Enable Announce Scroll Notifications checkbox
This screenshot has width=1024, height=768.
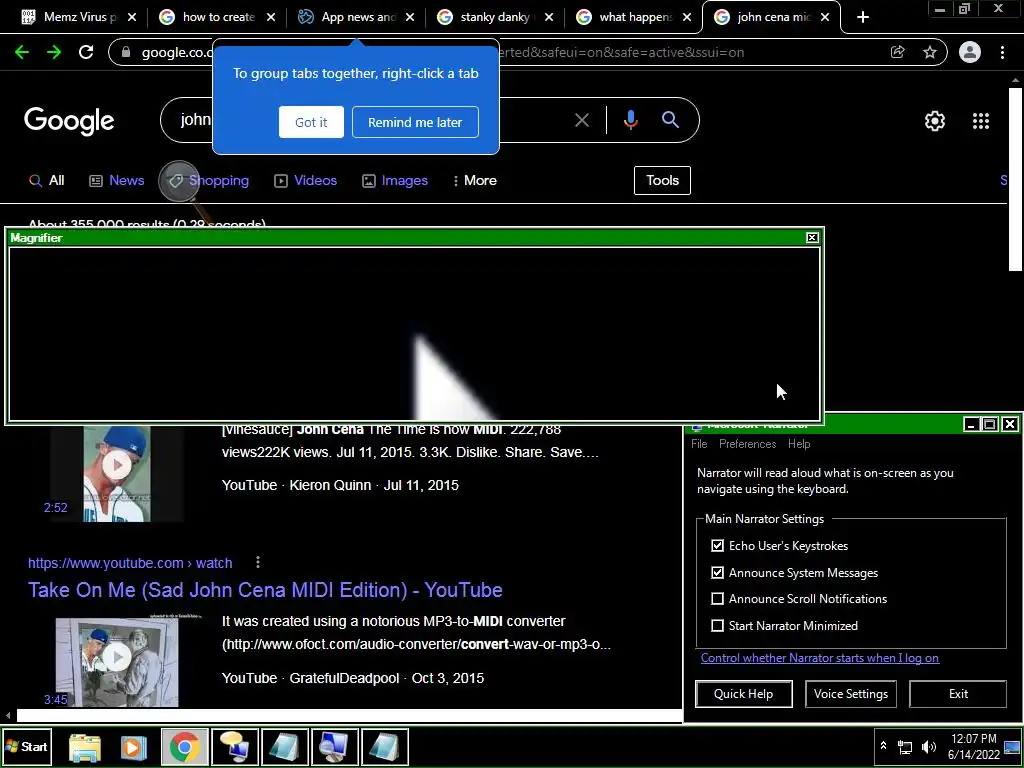(x=717, y=599)
